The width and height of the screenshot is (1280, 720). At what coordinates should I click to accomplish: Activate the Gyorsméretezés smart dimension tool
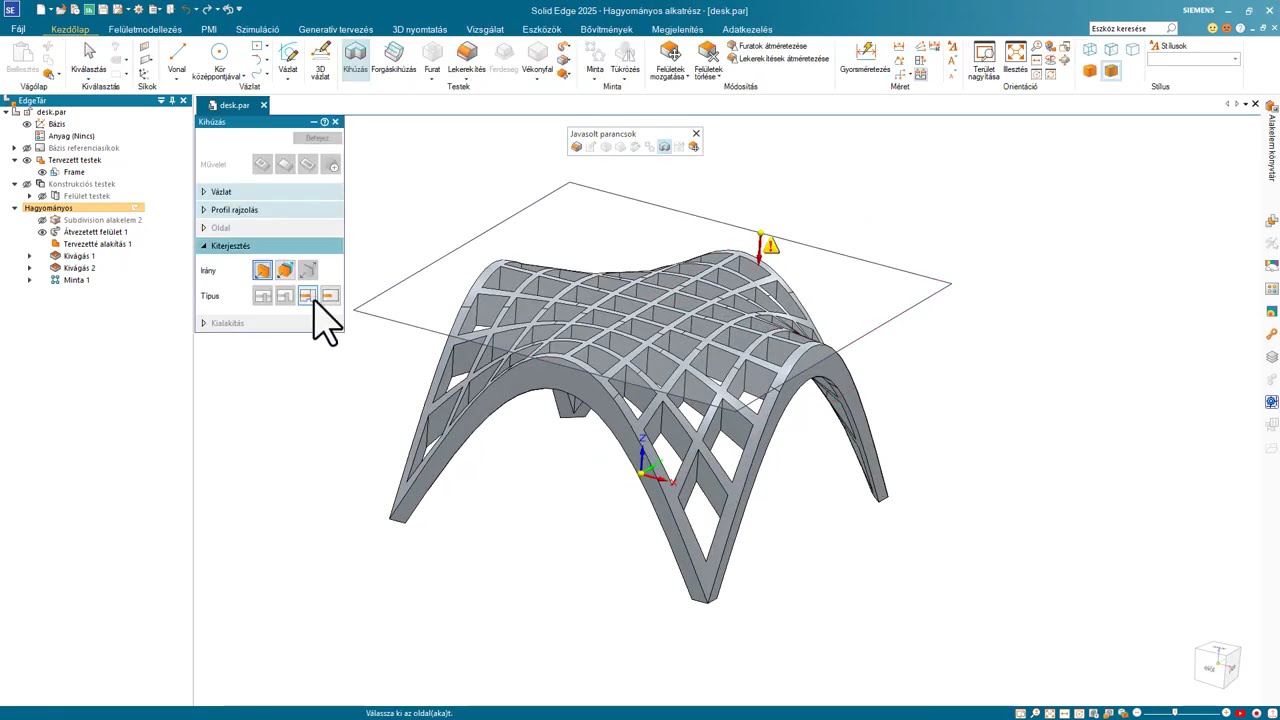point(865,58)
